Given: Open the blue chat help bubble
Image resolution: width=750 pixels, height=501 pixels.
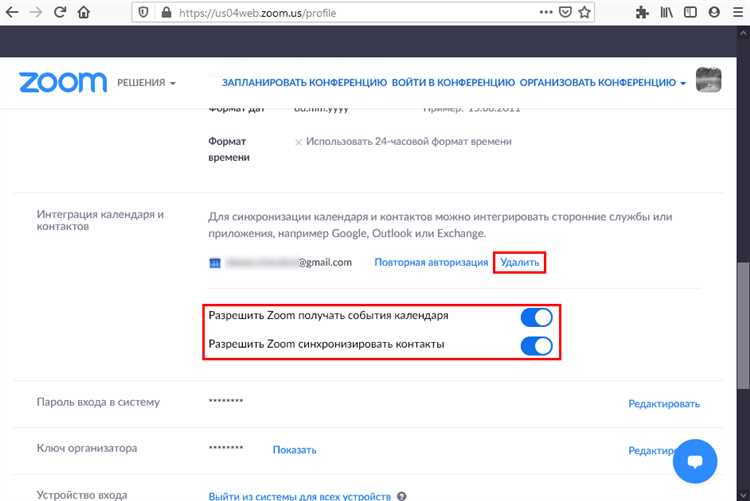Looking at the screenshot, I should click(x=695, y=461).
